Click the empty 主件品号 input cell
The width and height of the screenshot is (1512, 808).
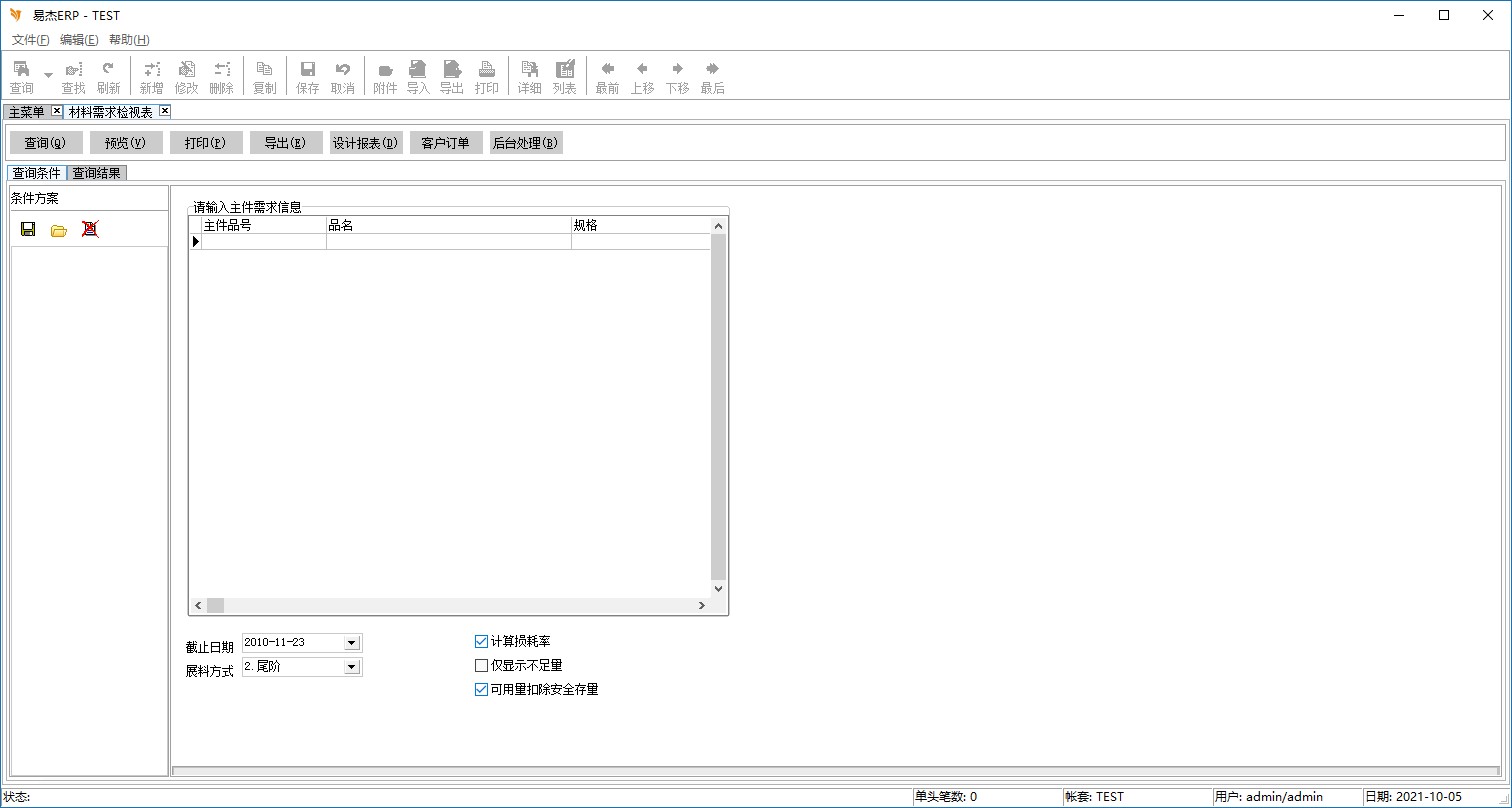(264, 241)
